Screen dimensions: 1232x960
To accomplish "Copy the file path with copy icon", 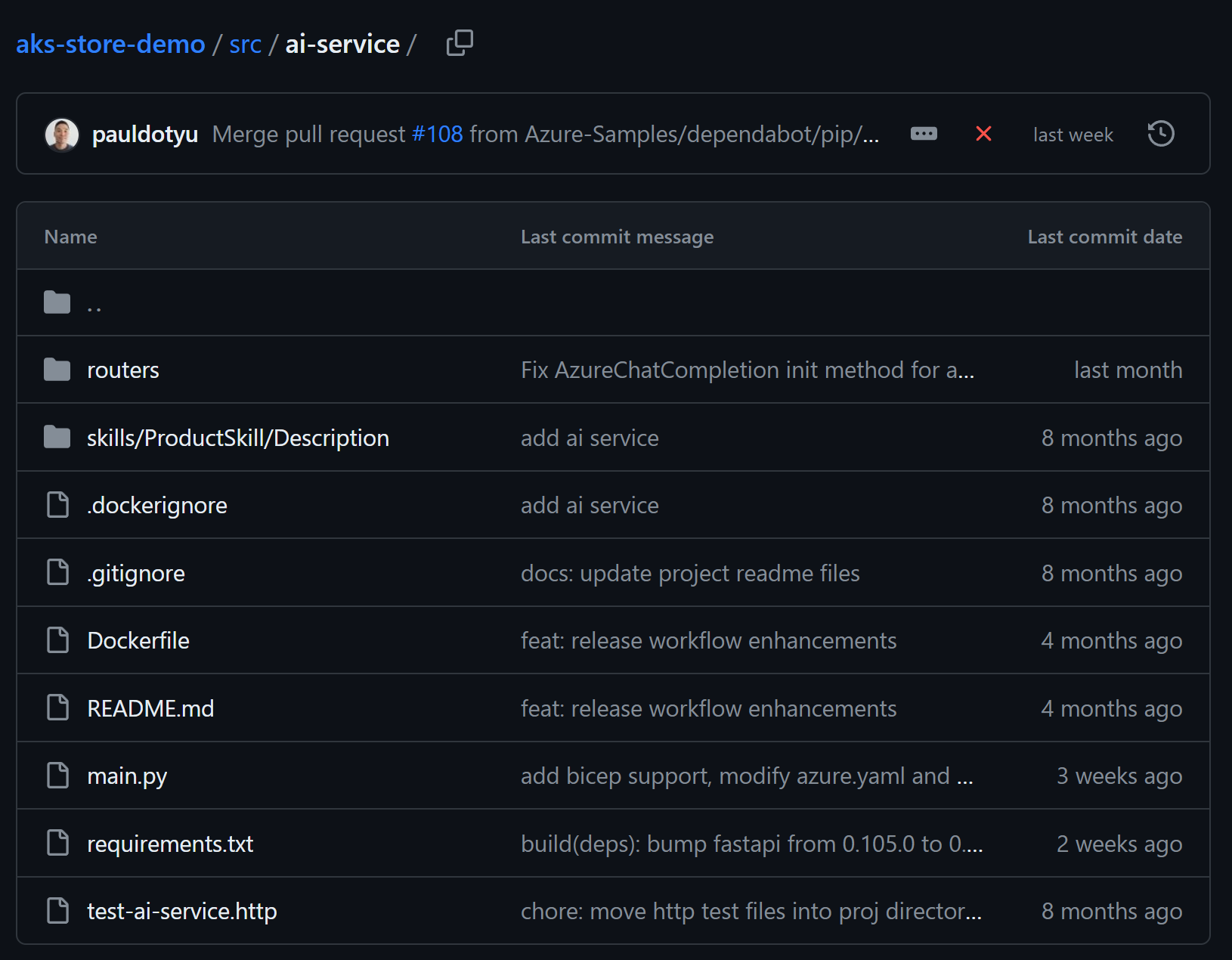I will tap(460, 43).
